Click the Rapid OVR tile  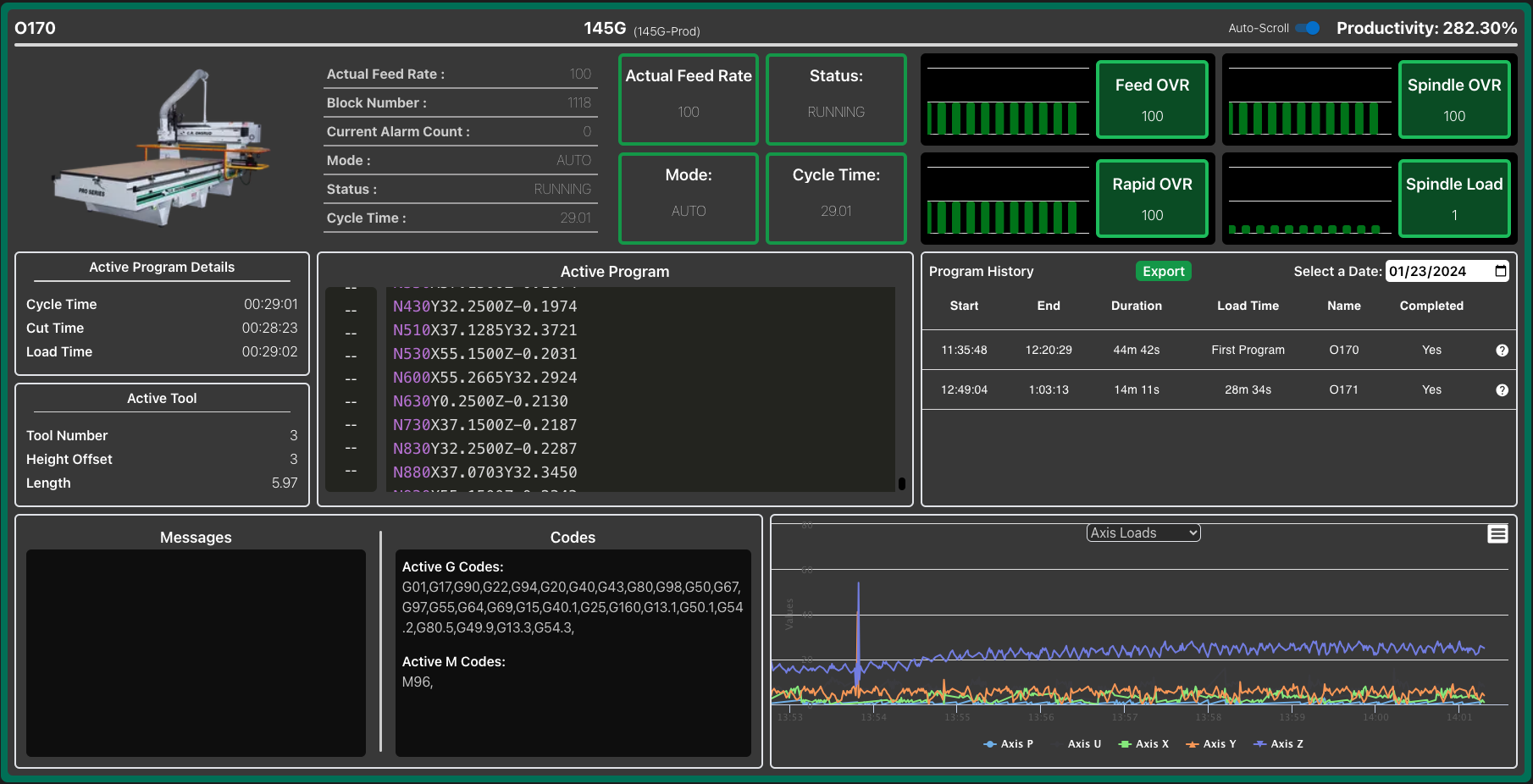(1152, 199)
